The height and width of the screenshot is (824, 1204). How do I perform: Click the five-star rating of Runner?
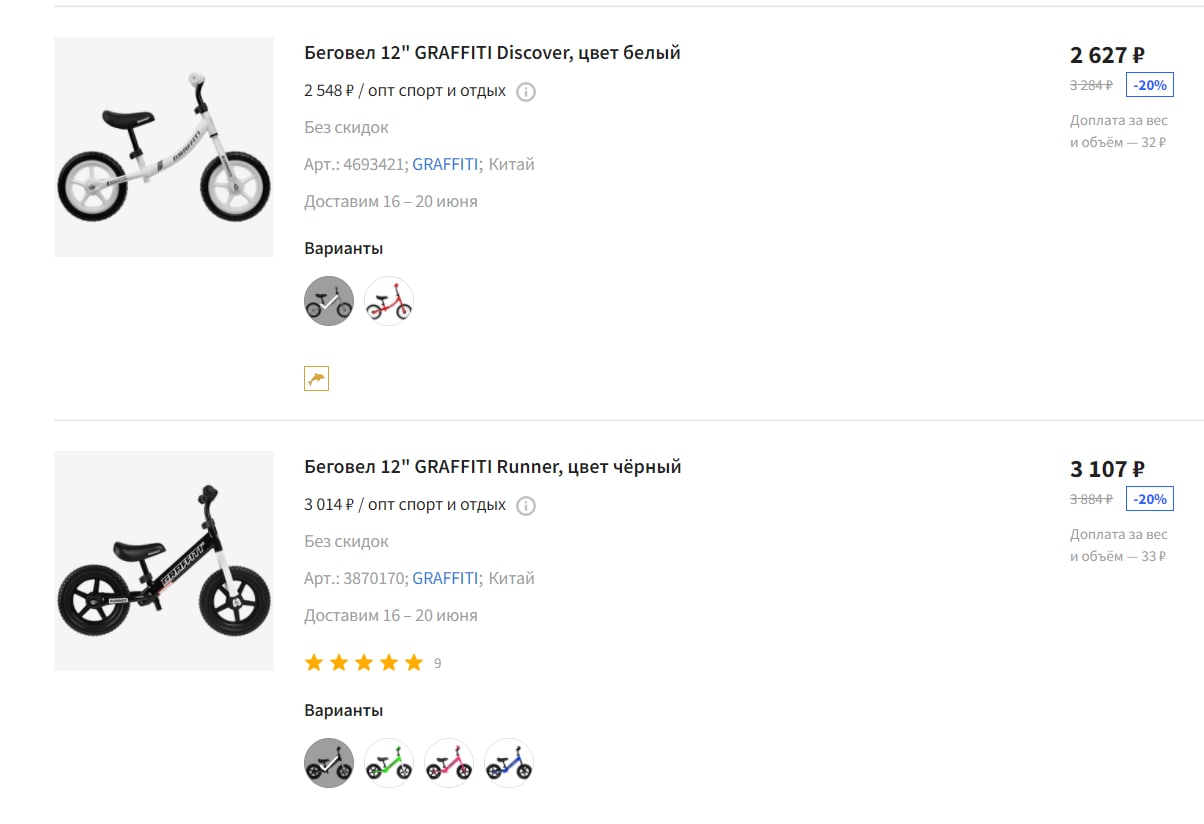click(x=364, y=663)
